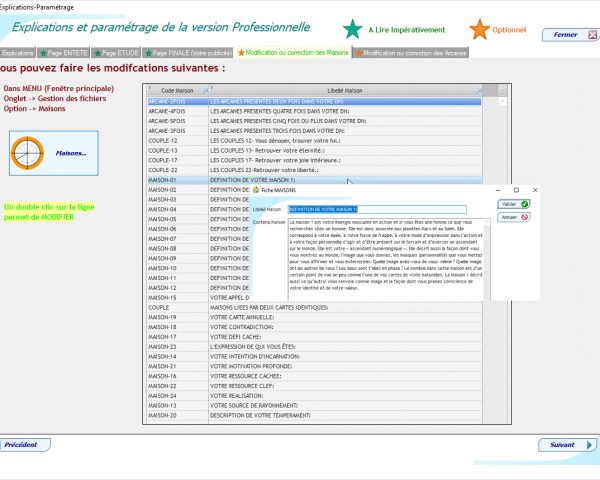
Task: Select the MAISON-22 row
Action: 314,386
